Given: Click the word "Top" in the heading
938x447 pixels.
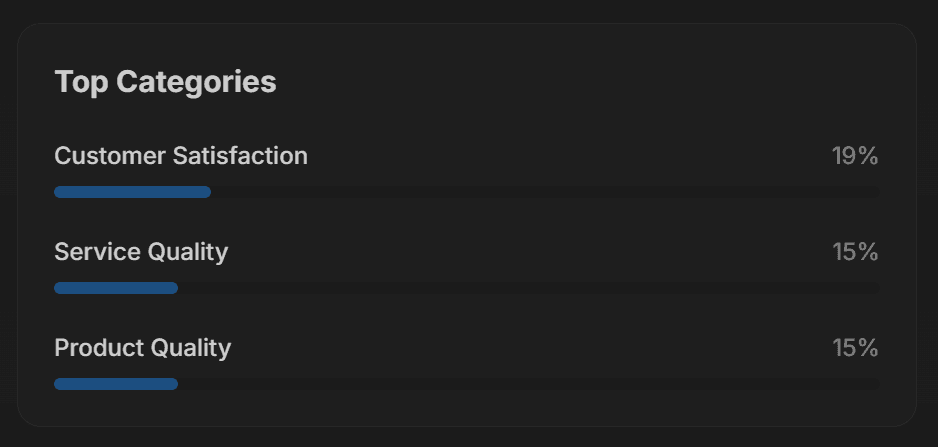Looking at the screenshot, I should 81,82.
